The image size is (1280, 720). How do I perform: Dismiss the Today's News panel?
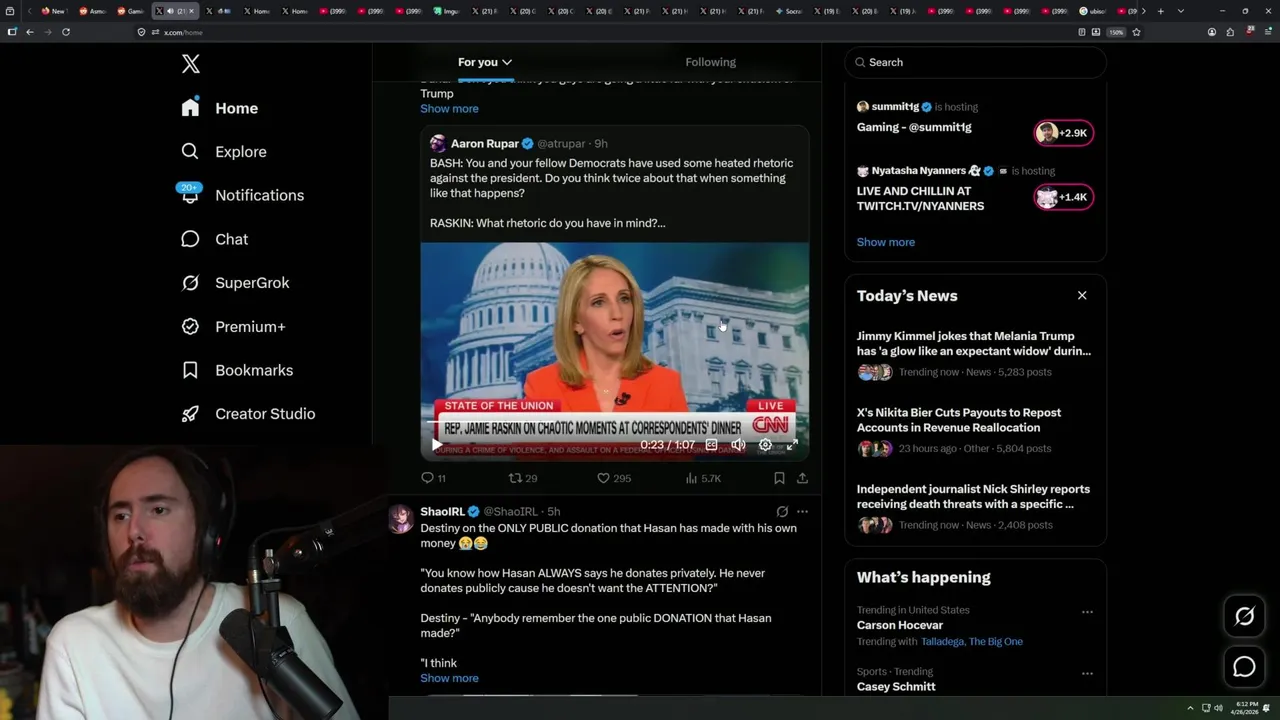coord(1082,295)
